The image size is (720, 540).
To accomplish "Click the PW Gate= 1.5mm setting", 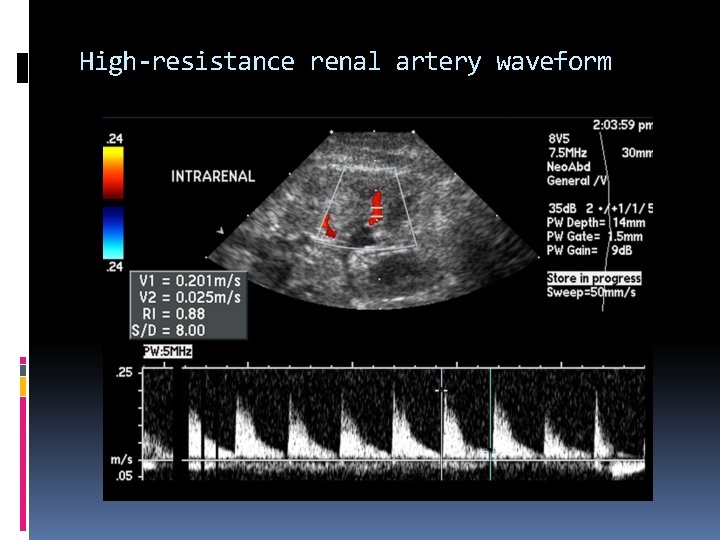I will [595, 236].
